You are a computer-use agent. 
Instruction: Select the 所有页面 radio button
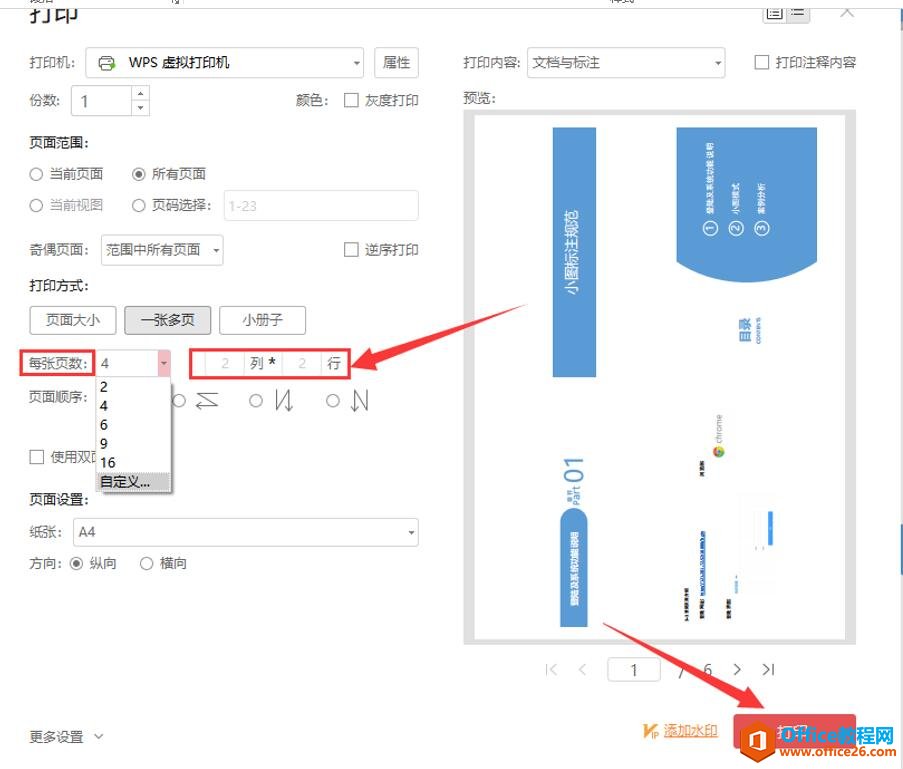(138, 174)
